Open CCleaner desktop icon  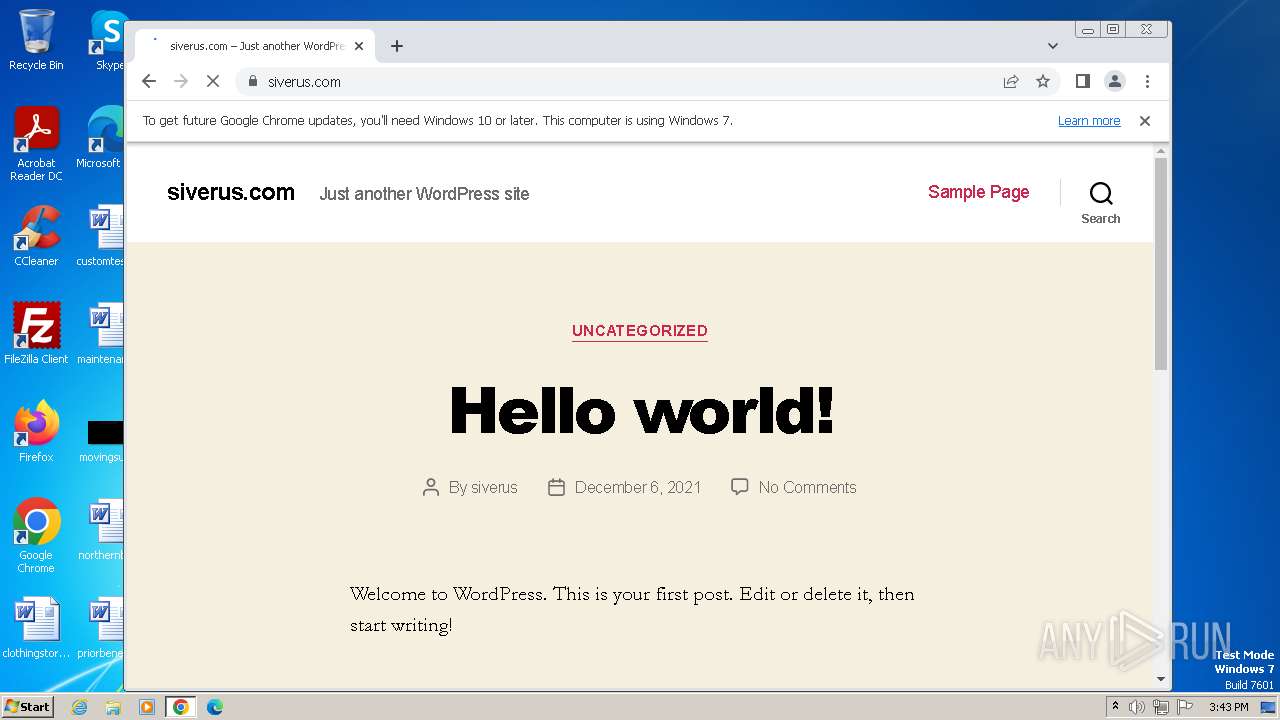coord(36,236)
